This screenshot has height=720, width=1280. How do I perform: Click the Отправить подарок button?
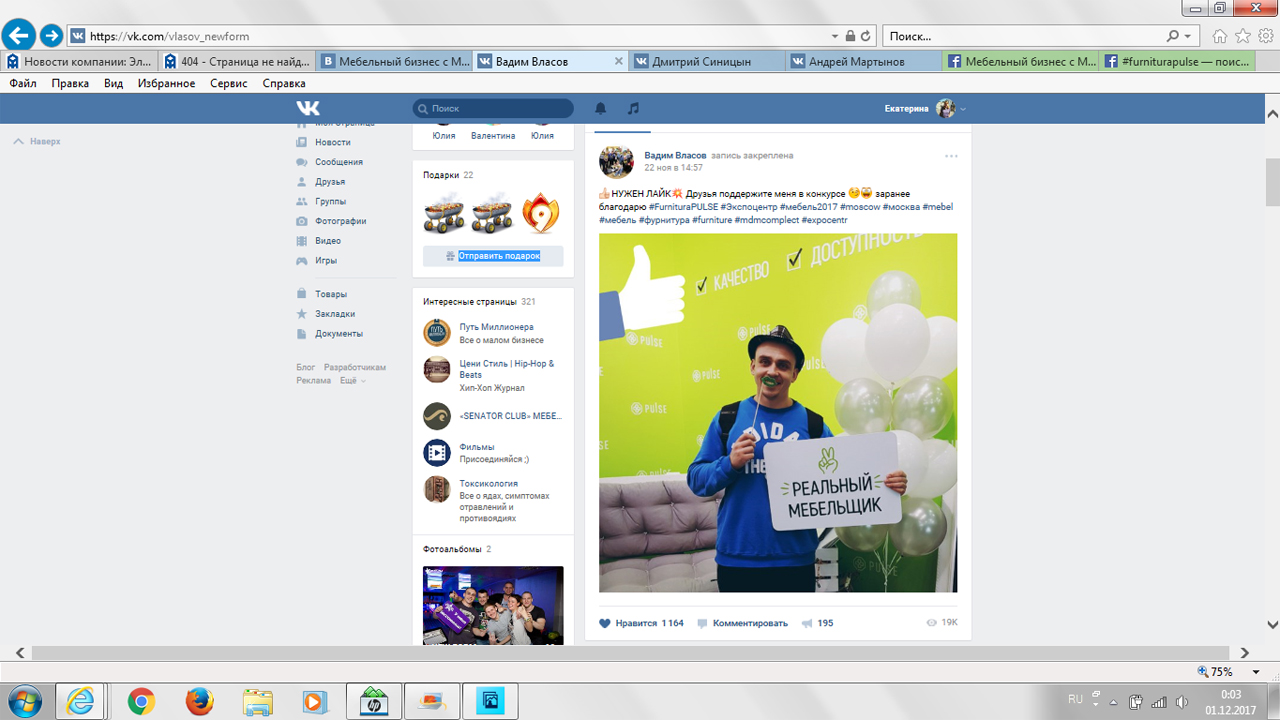(493, 256)
